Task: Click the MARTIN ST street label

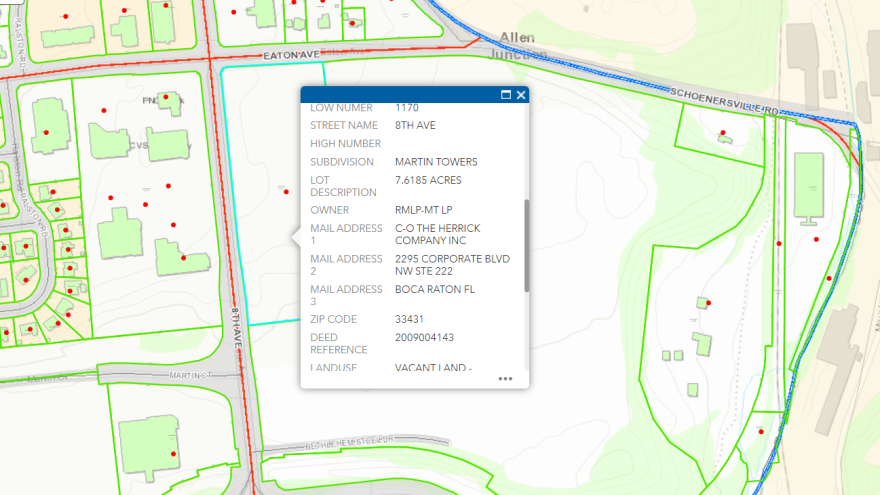Action: tap(191, 375)
